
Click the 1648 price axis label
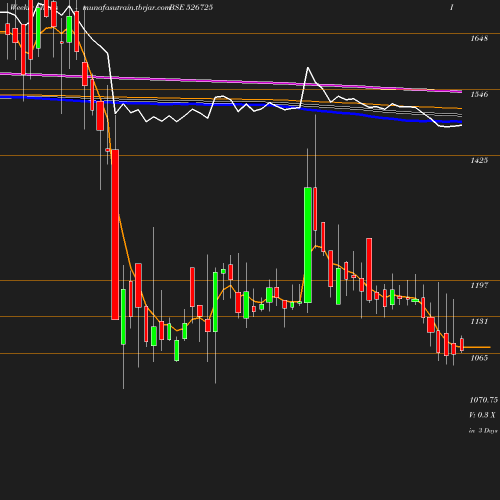[479, 39]
